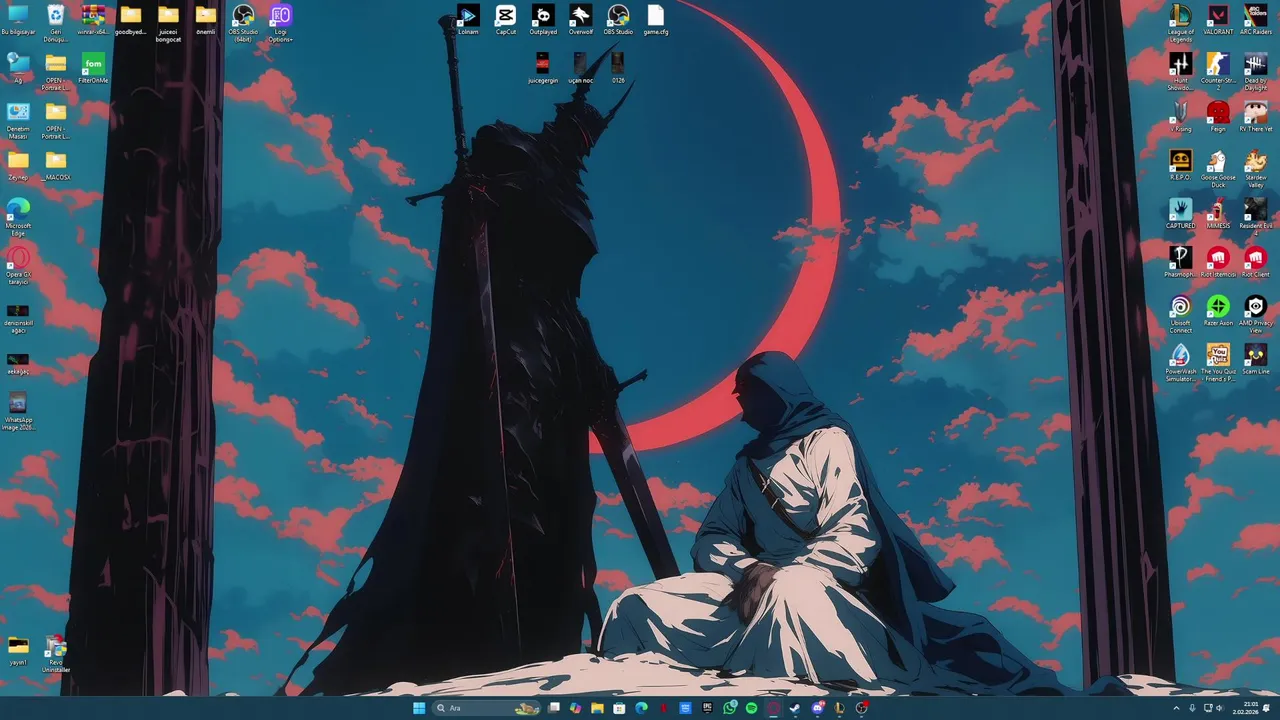
Task: Select the Ağ network desktop icon
Action: [x=18, y=68]
